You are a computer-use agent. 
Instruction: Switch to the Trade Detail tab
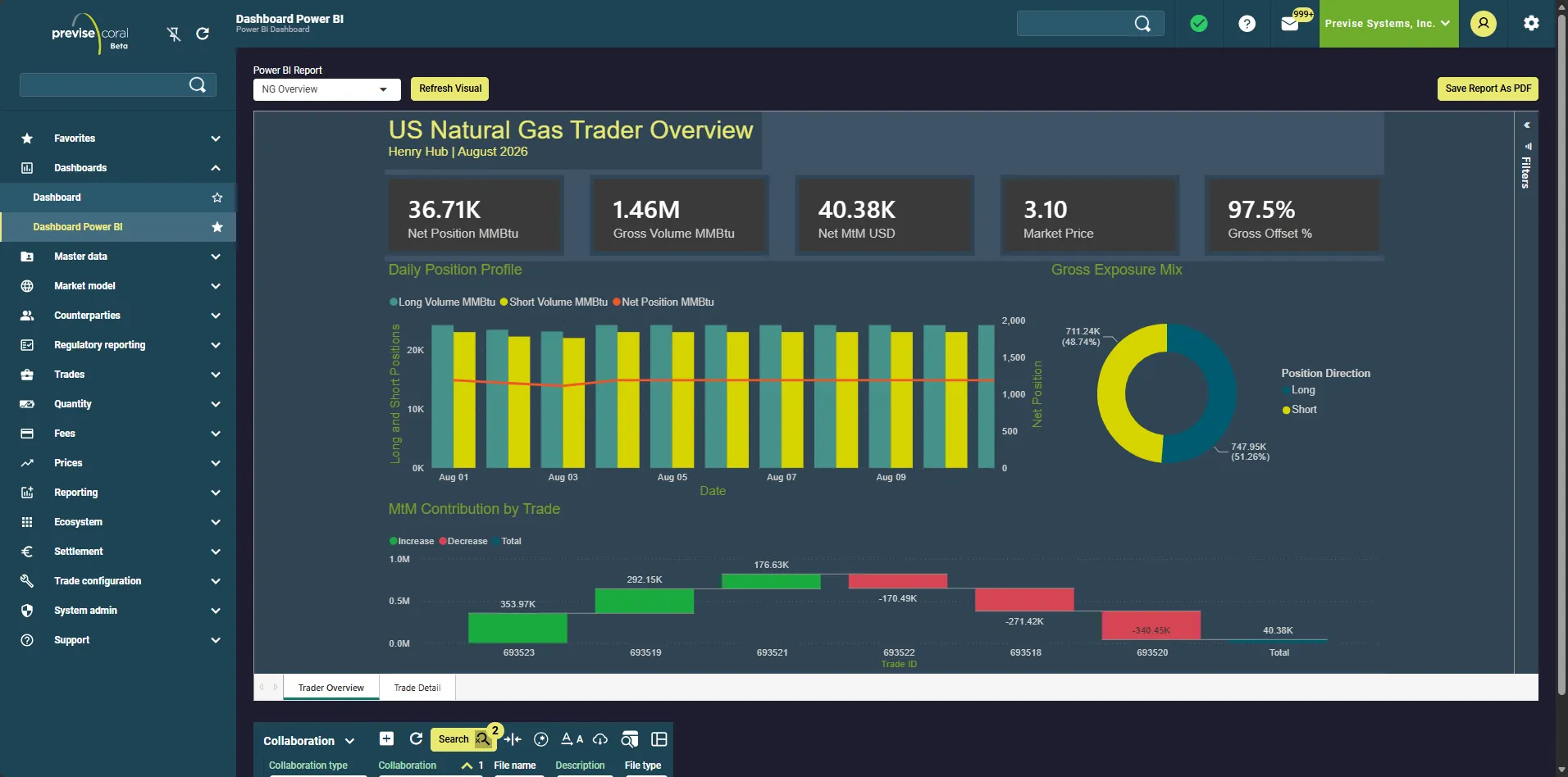pyautogui.click(x=417, y=688)
